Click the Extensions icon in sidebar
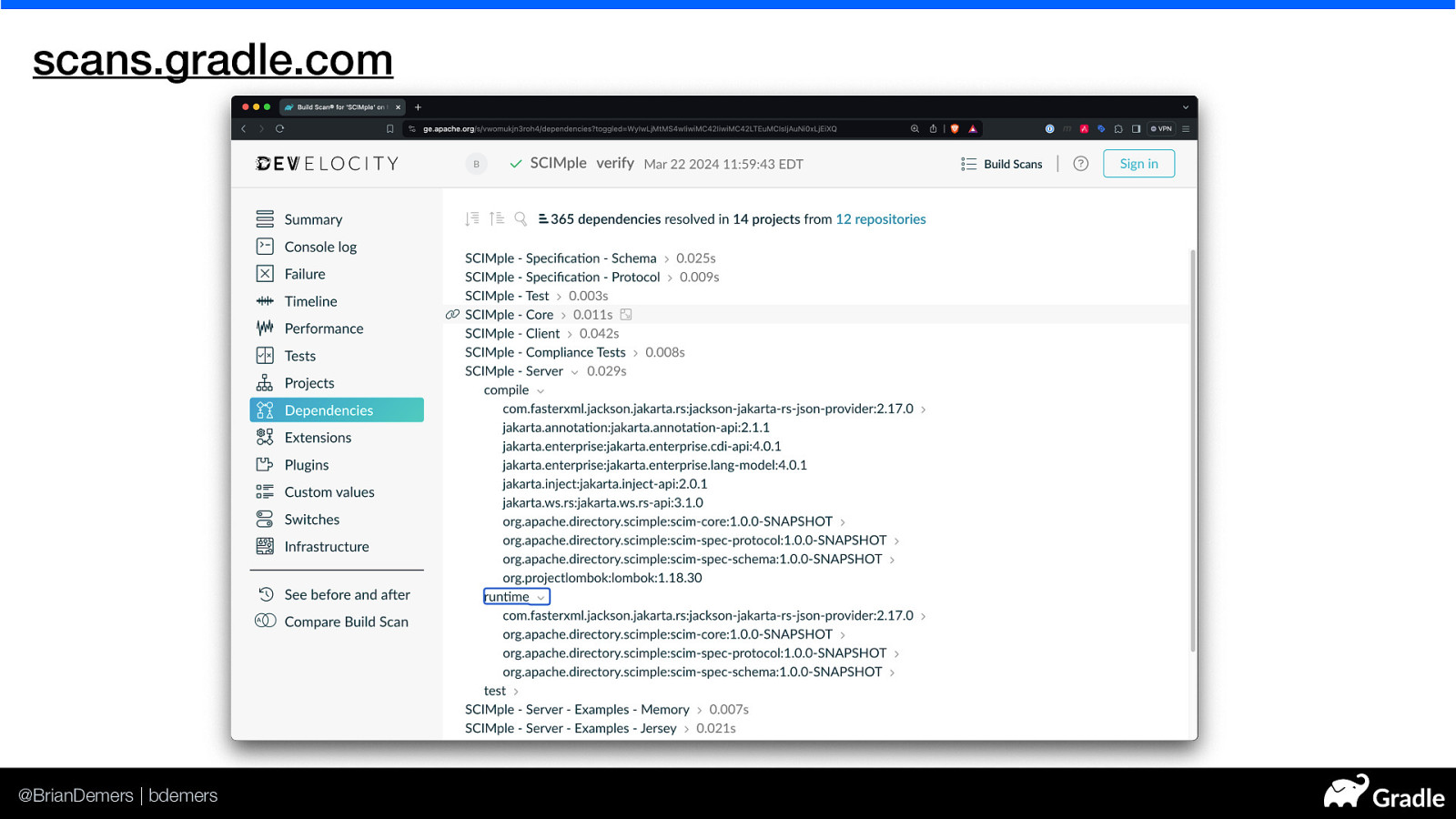This screenshot has width=1456, height=819. 265,438
